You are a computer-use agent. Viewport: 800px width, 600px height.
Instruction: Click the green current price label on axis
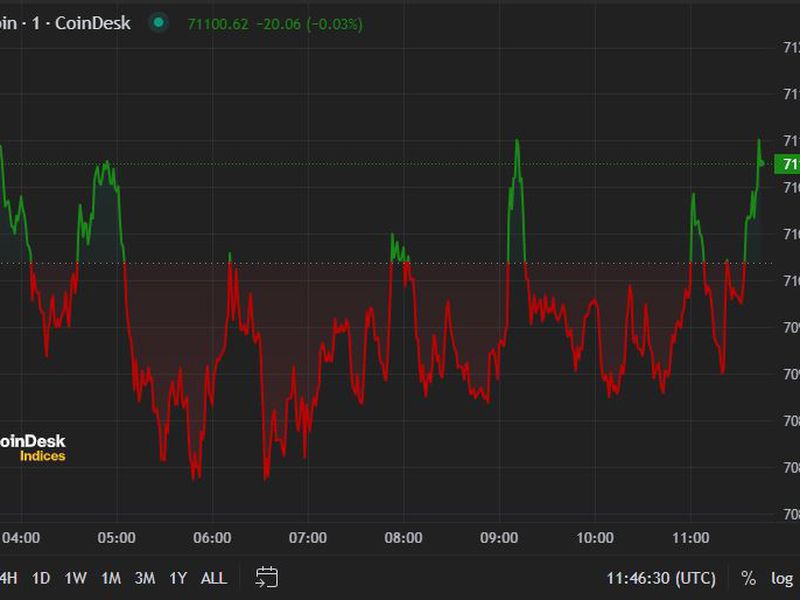coord(789,164)
